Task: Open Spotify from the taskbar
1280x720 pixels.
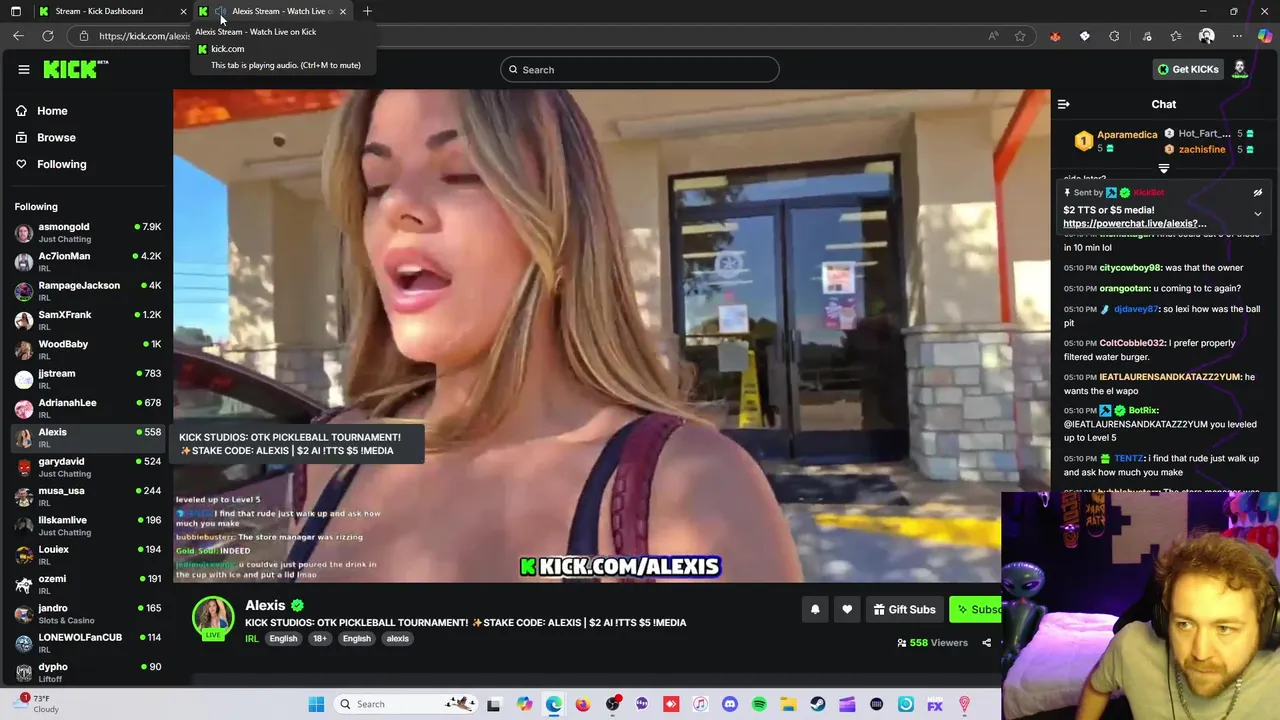Action: [759, 704]
